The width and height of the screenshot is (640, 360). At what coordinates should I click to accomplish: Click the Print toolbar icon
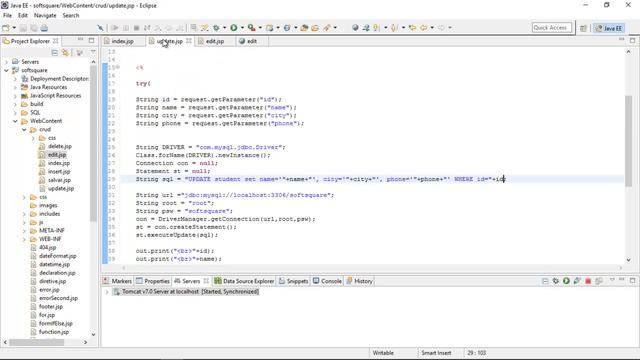pyautogui.click(x=44, y=28)
